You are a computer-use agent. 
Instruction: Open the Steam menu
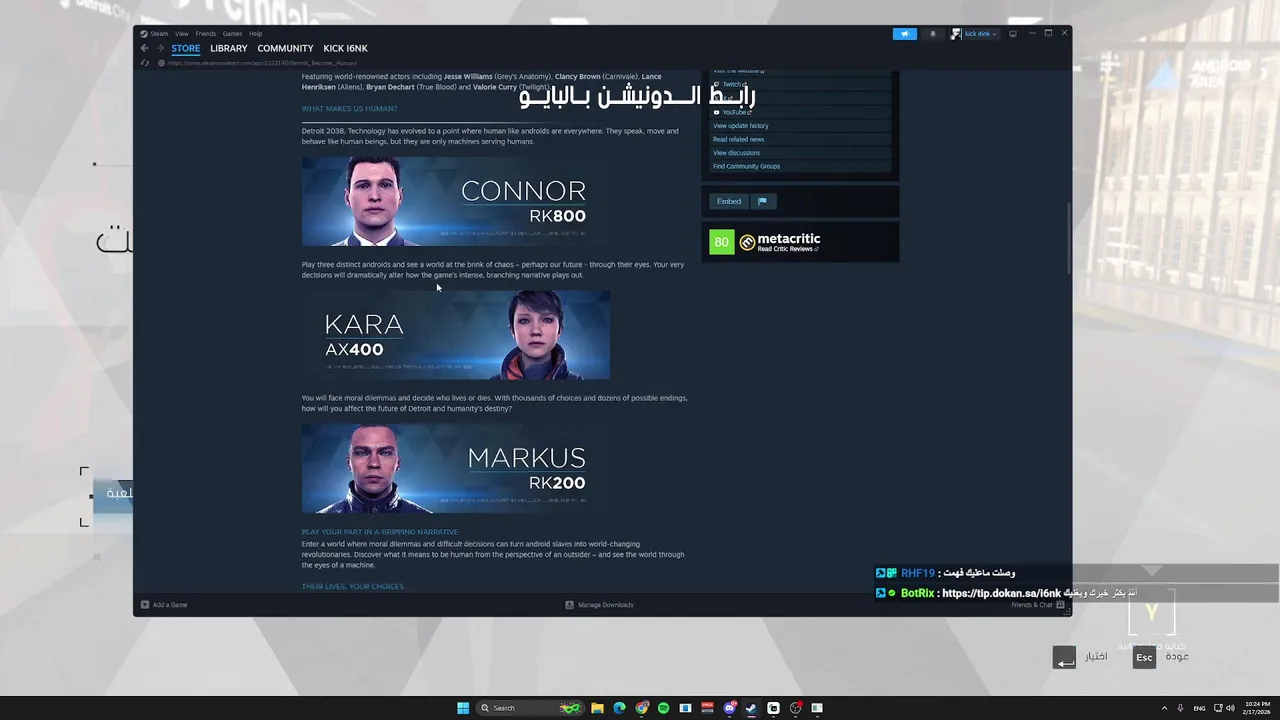[x=155, y=34]
